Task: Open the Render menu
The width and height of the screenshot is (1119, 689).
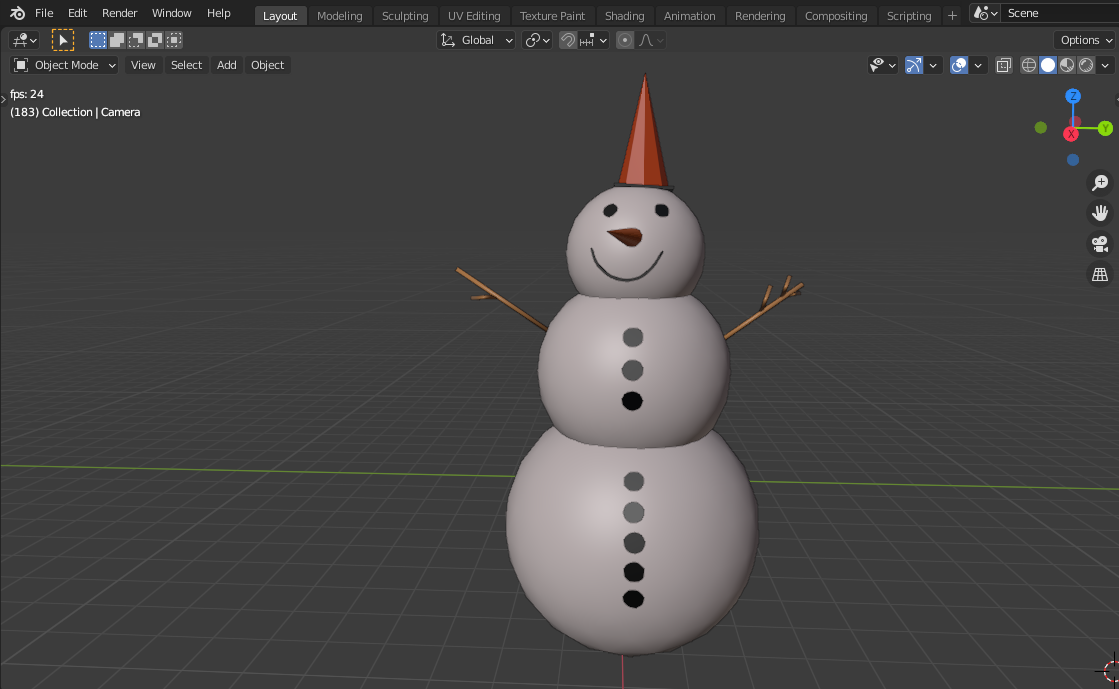Action: (x=119, y=13)
